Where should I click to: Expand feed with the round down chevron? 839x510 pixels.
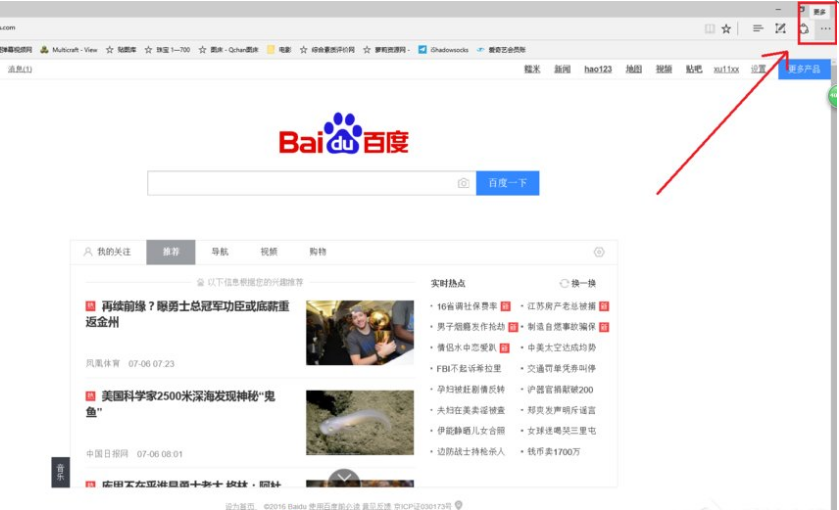tap(344, 478)
